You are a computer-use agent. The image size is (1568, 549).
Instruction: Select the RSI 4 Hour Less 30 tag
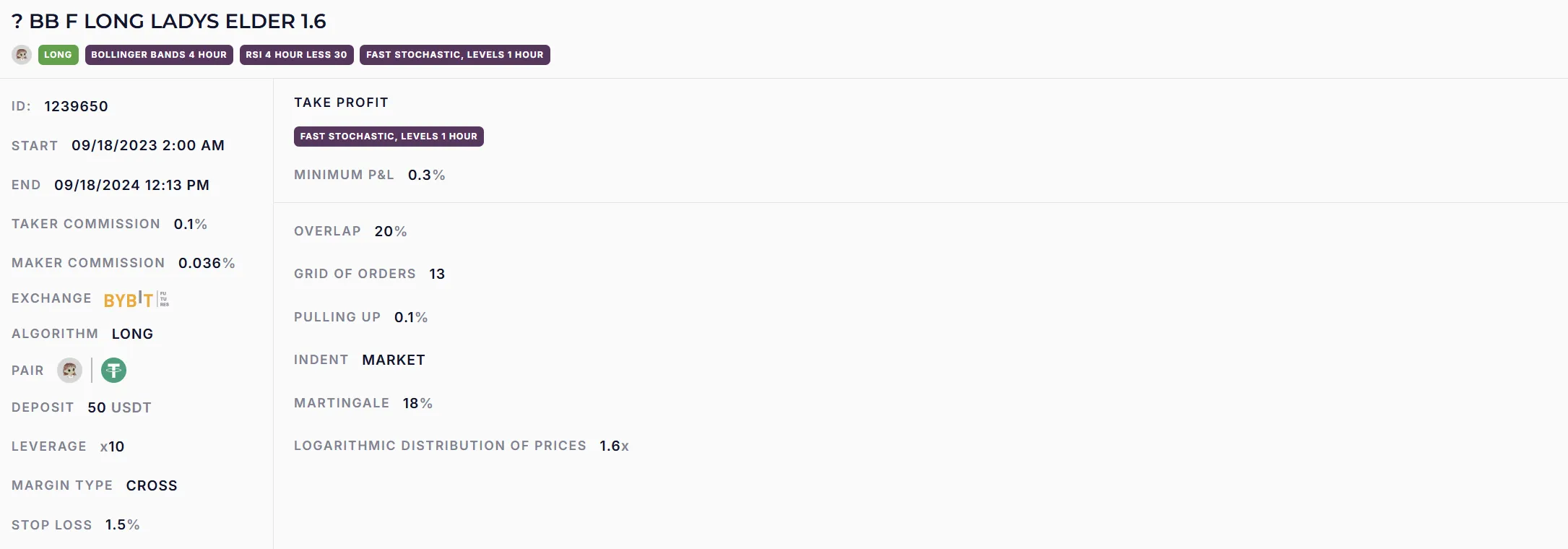[296, 55]
